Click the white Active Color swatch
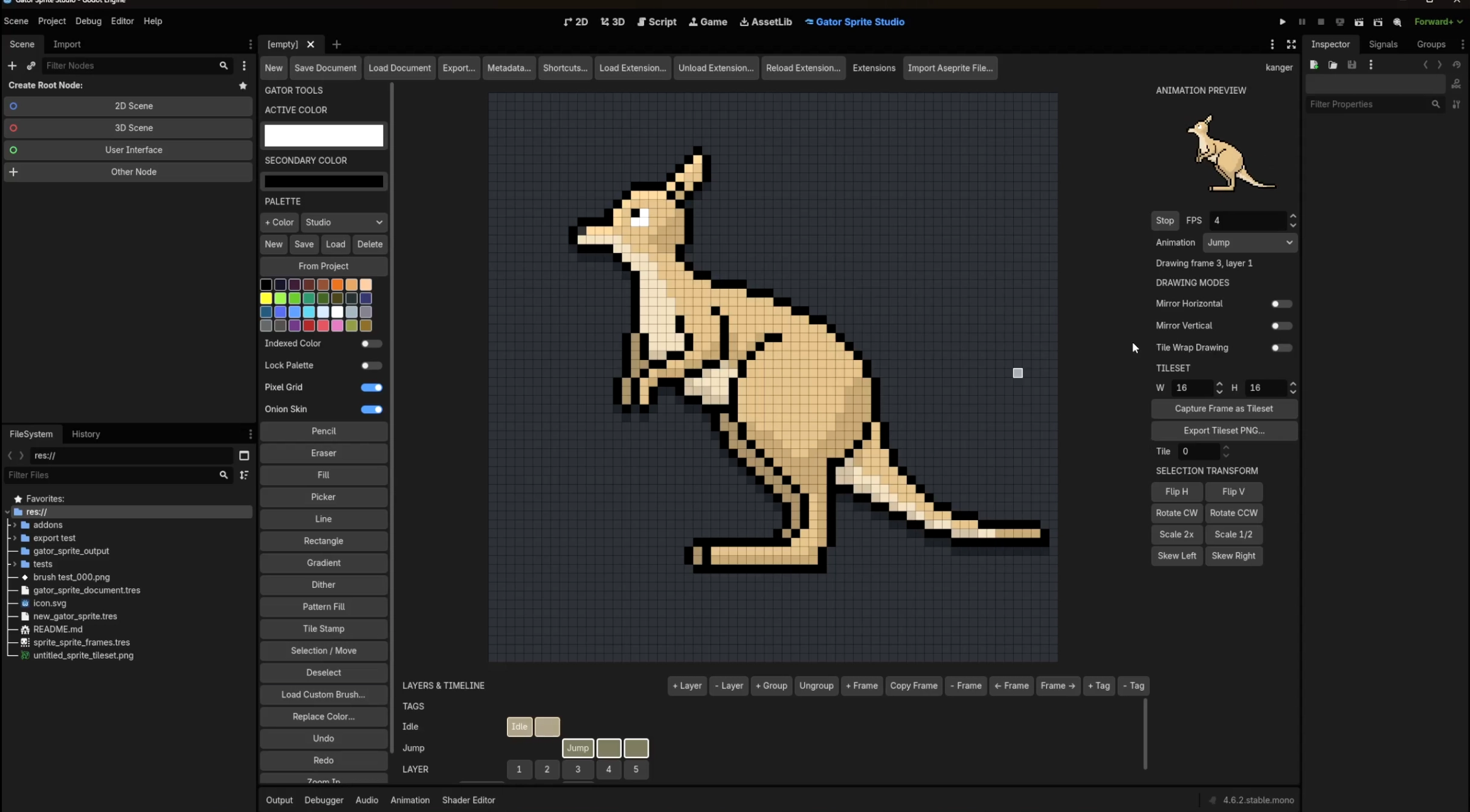Viewport: 1470px width, 812px height. click(x=324, y=135)
